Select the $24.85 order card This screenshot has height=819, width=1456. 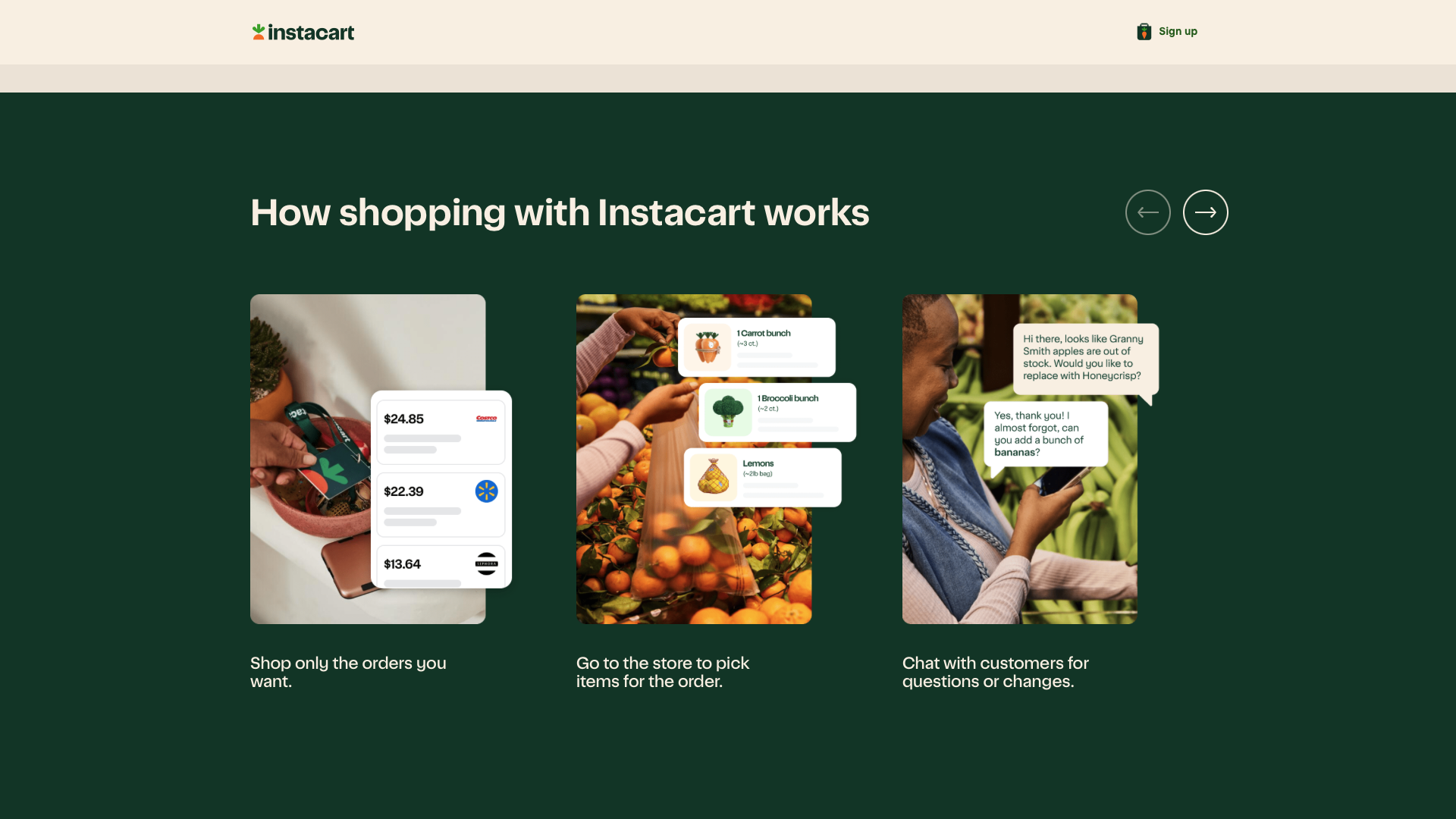(x=441, y=432)
